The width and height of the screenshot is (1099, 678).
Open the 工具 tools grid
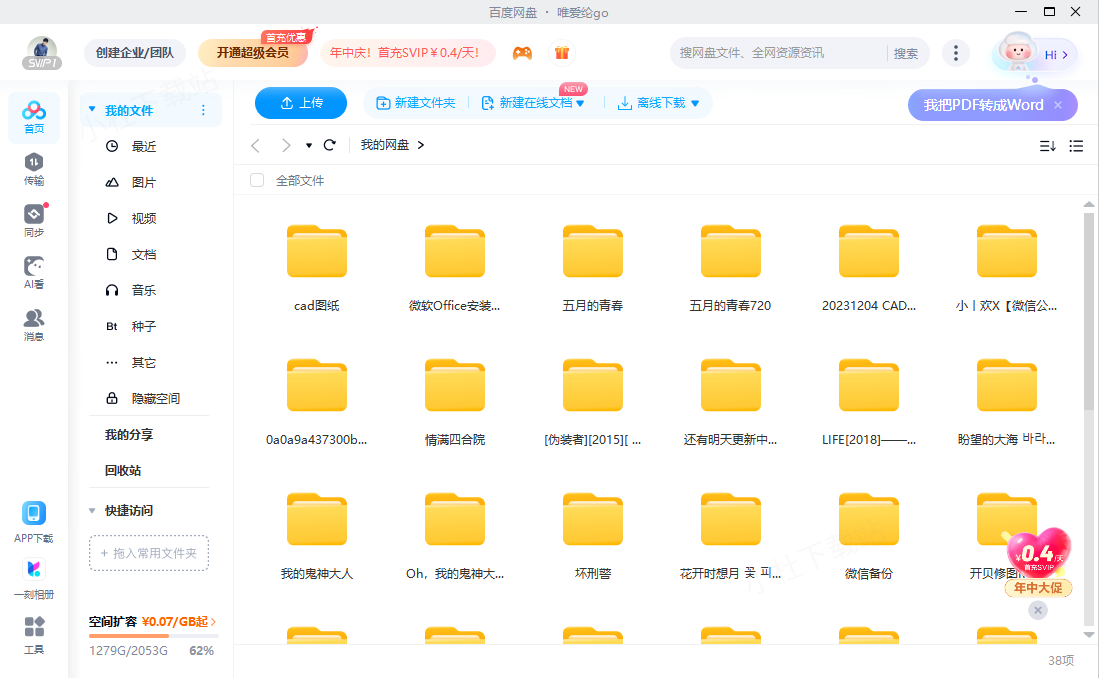34,635
